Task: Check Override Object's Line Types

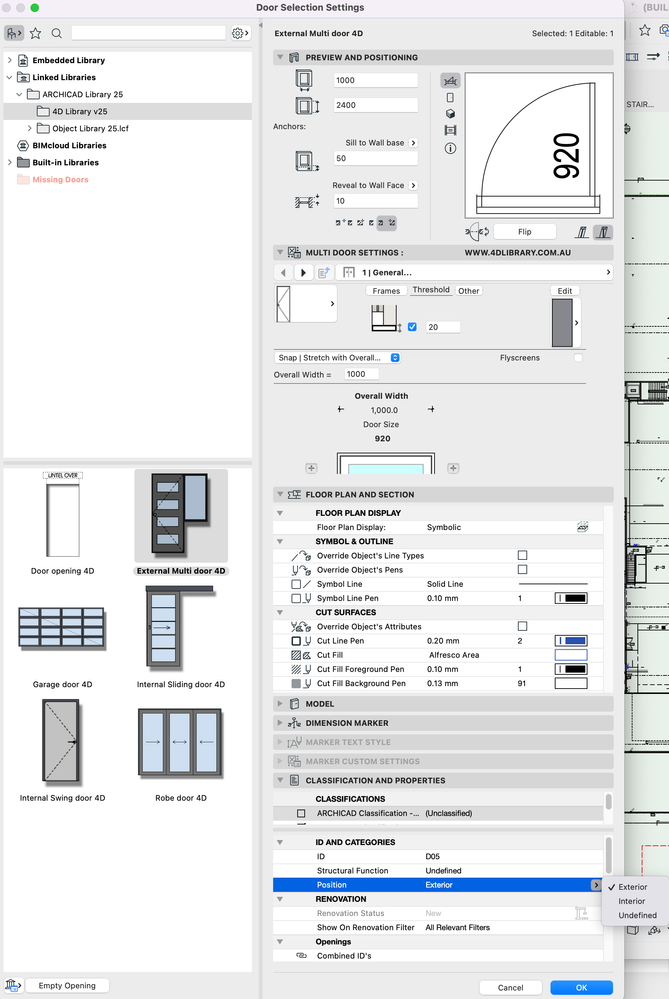Action: coord(522,555)
